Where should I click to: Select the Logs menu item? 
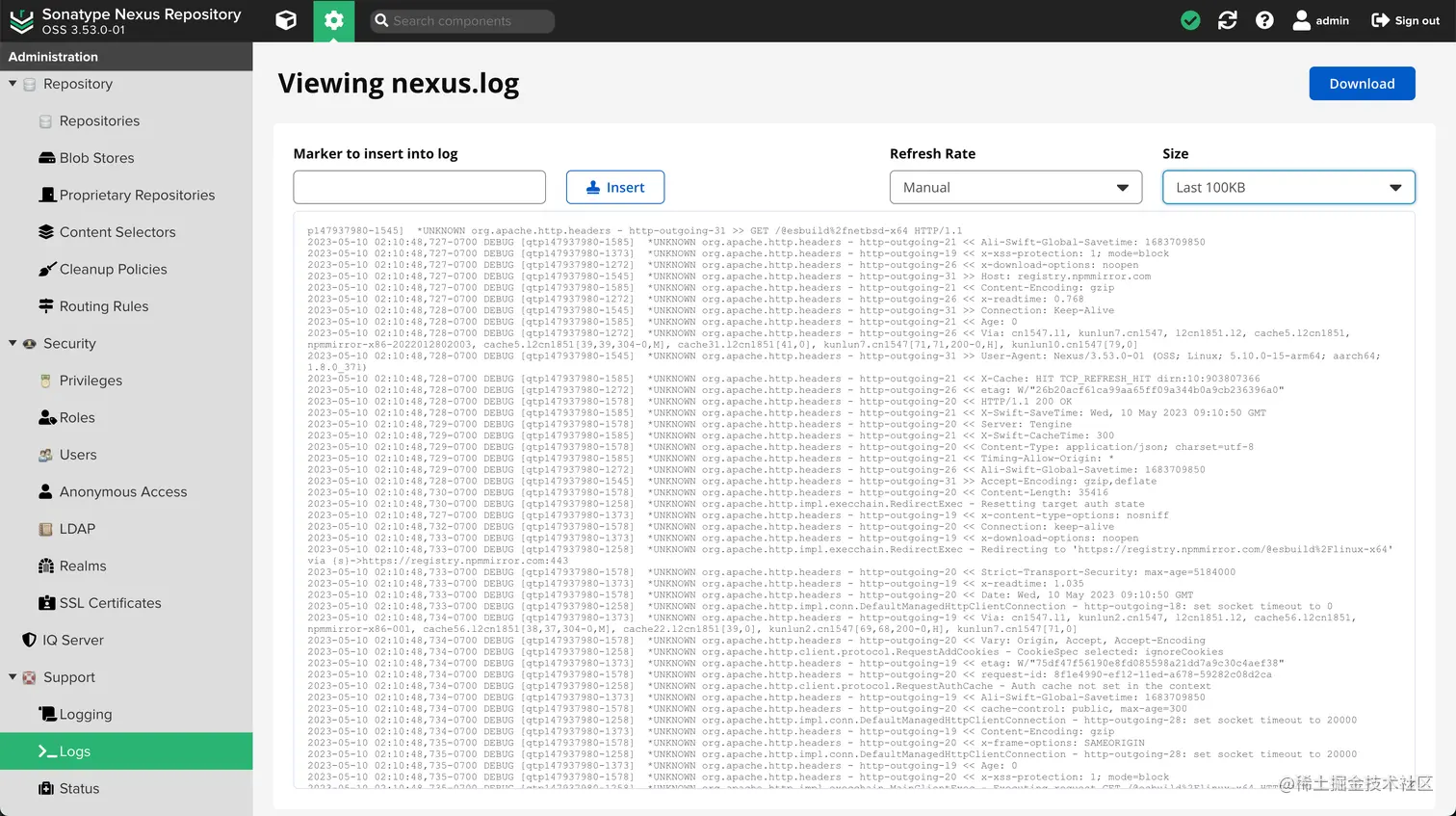[x=126, y=751]
